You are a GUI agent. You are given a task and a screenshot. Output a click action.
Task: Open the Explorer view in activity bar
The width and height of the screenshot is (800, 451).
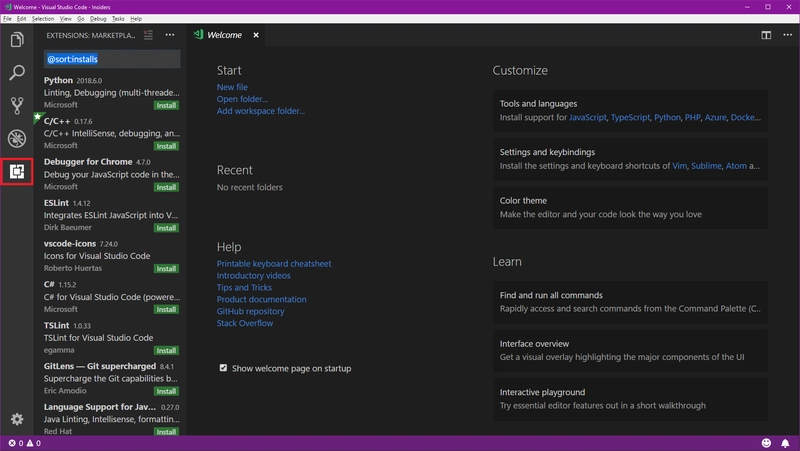coord(17,40)
